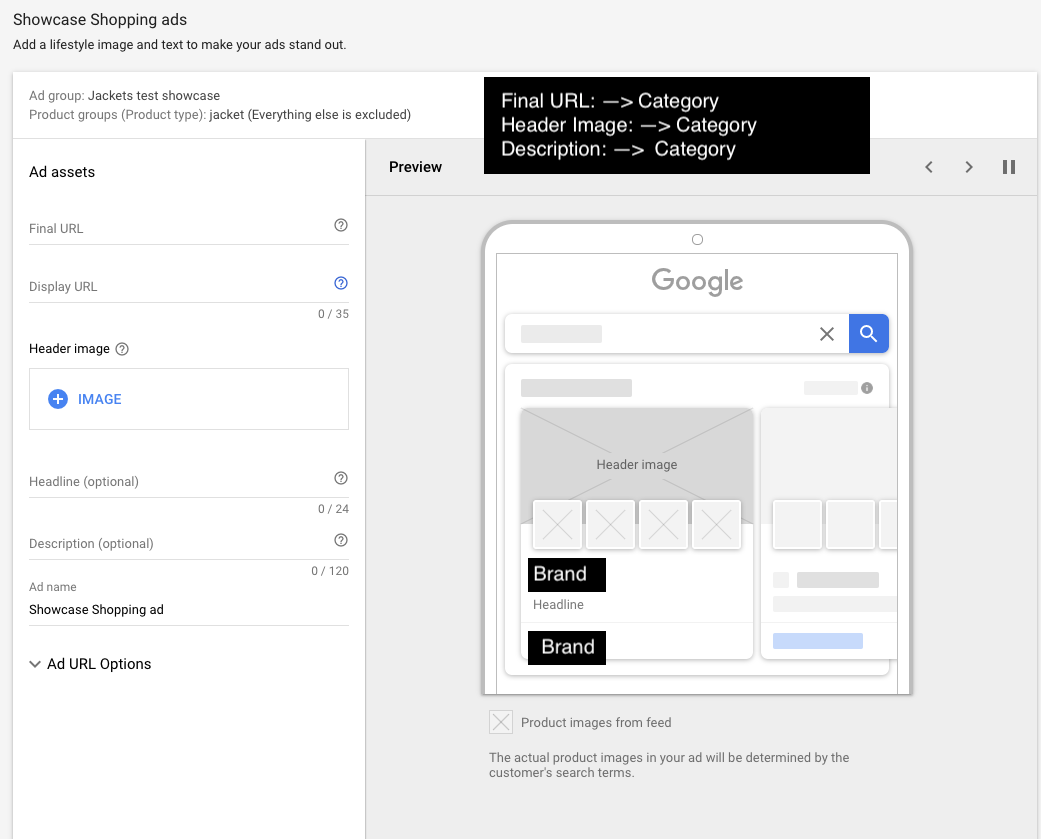Click the blue search magnifier in preview
Viewport: 1041px width, 839px height.
(868, 333)
